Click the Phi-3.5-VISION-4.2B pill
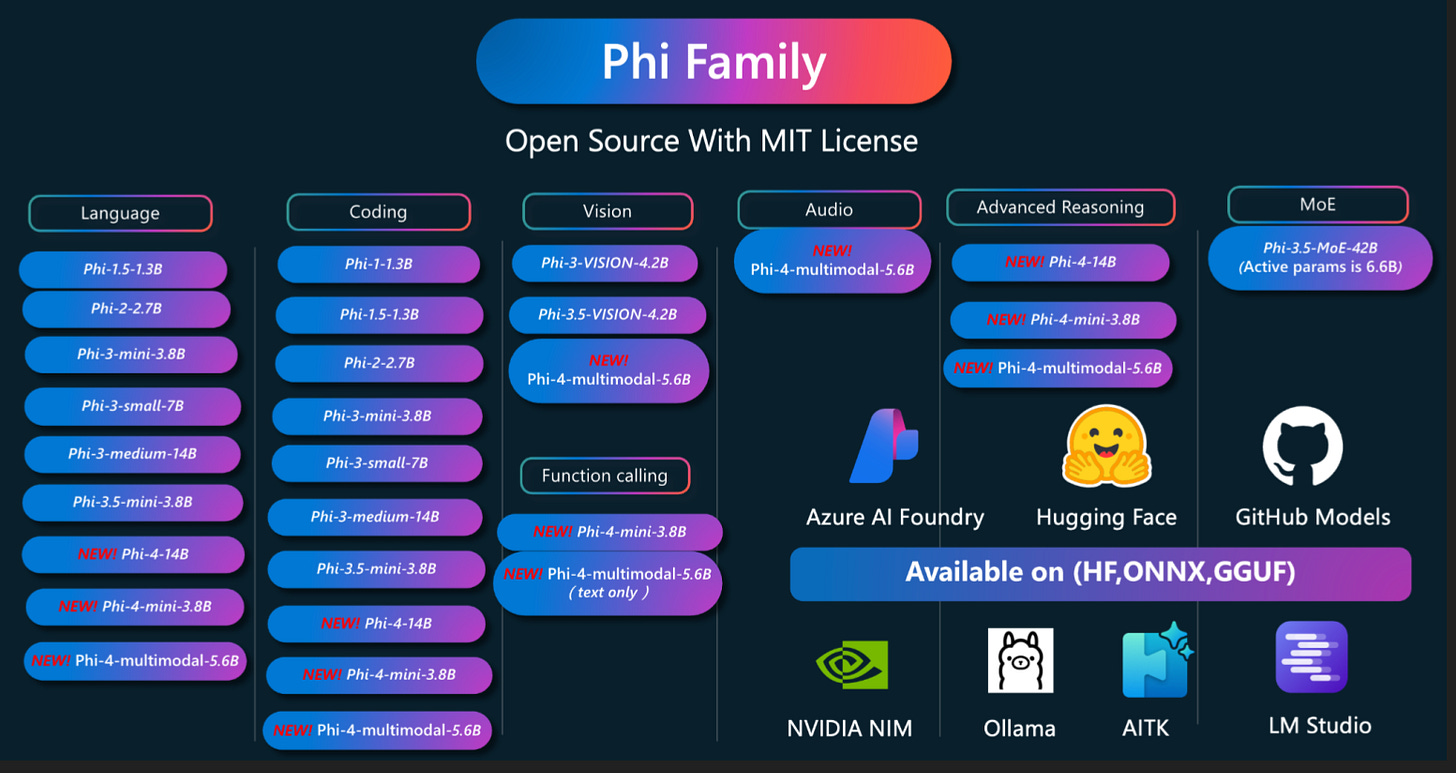The image size is (1456, 773). tap(607, 315)
